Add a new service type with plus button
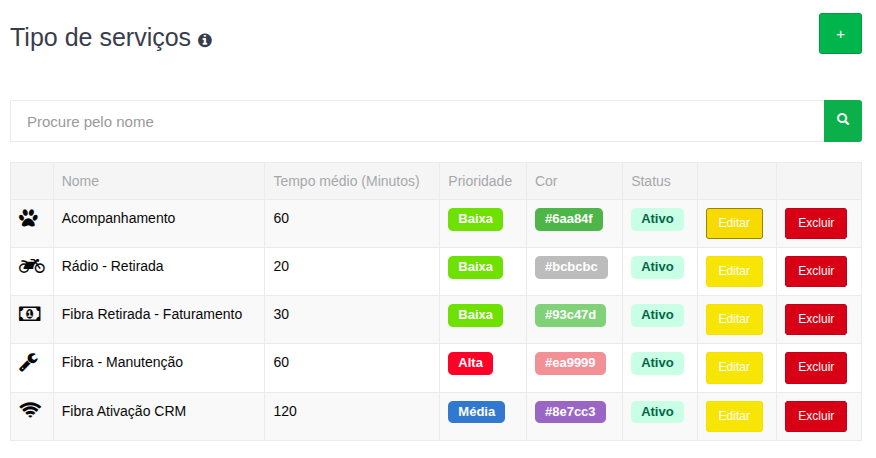876x458 pixels. point(840,34)
